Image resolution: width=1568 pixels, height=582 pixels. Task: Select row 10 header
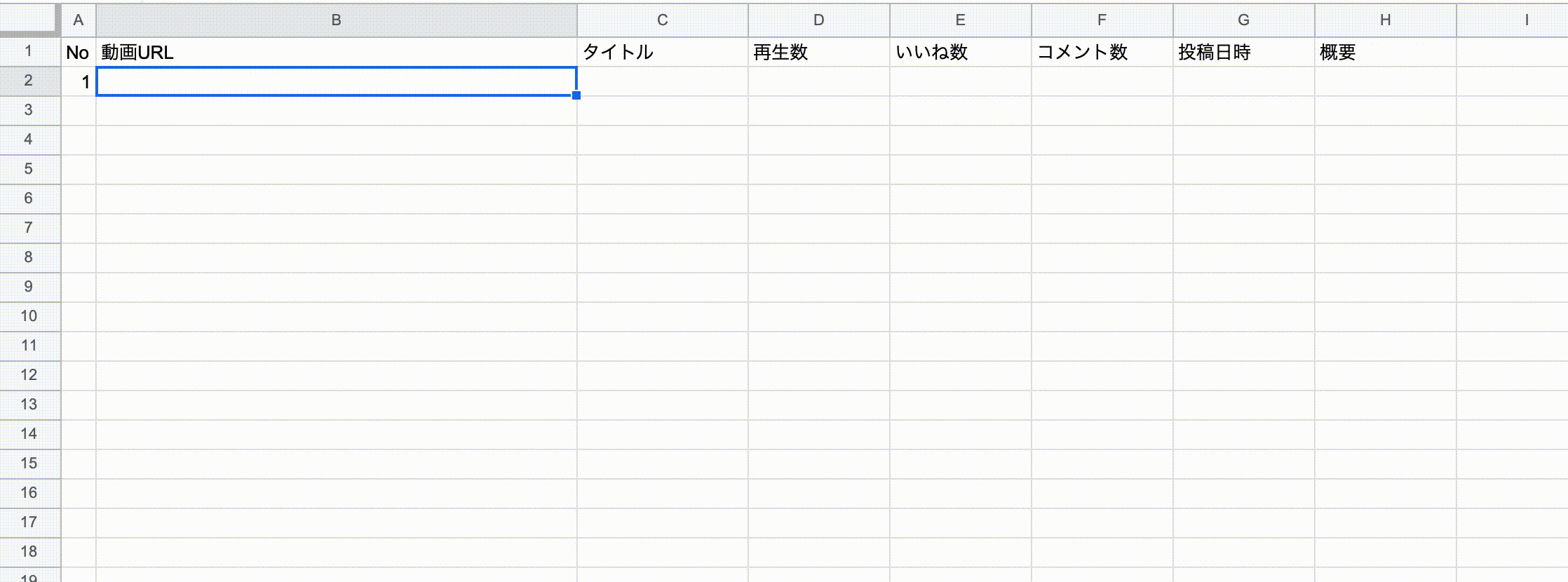(x=30, y=317)
